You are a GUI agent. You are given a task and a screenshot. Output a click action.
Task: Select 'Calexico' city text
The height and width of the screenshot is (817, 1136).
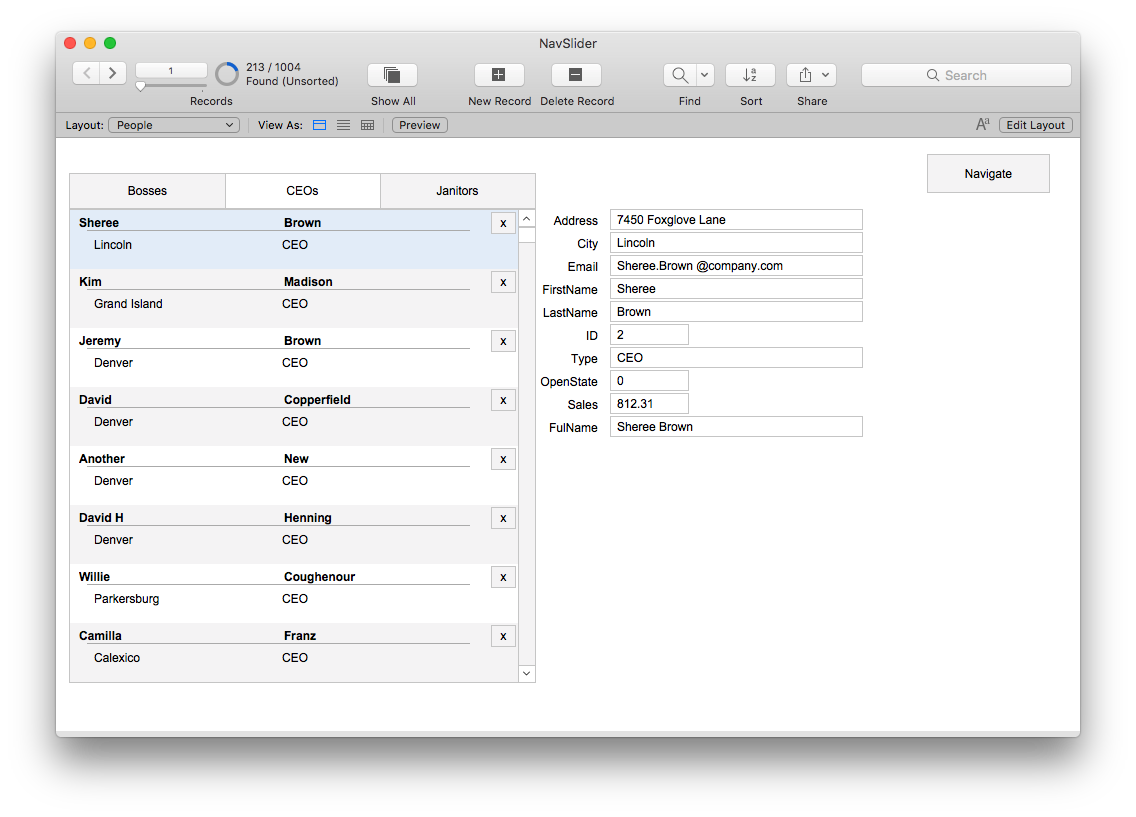coord(117,658)
